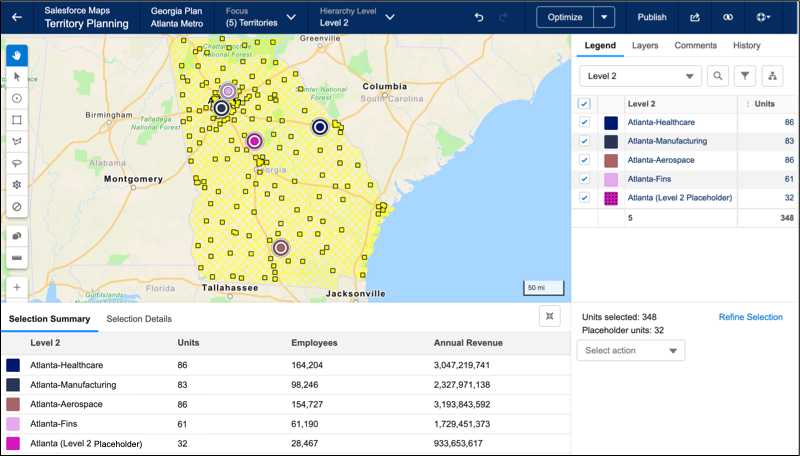Choose the rectangle selection tool
This screenshot has width=800, height=456.
pos(17,120)
